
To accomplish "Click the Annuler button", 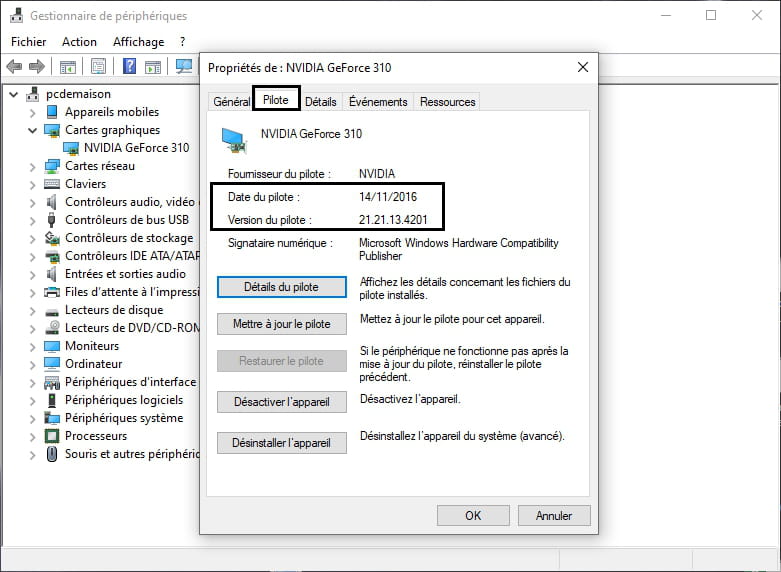I will point(554,516).
